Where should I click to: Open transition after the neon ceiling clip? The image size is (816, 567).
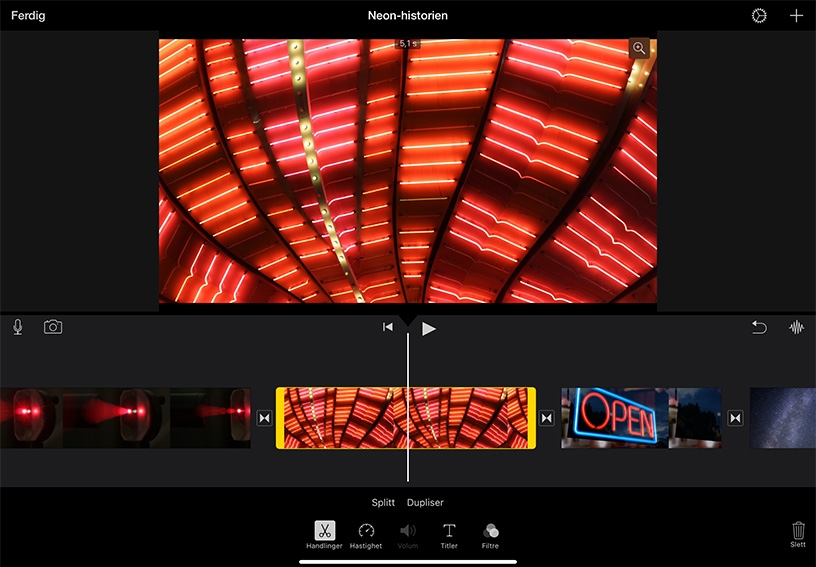(x=546, y=418)
